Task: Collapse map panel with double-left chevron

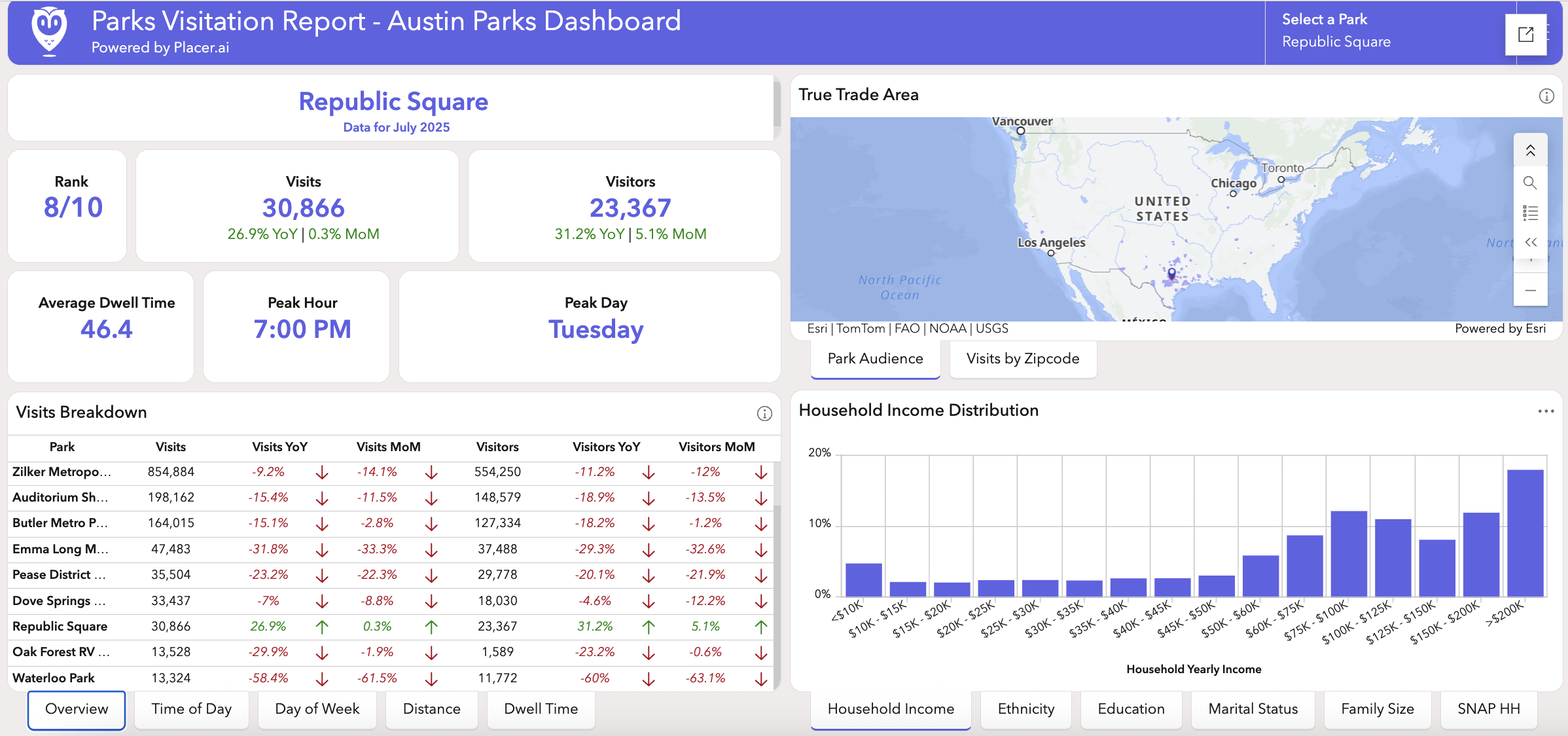Action: click(x=1530, y=242)
